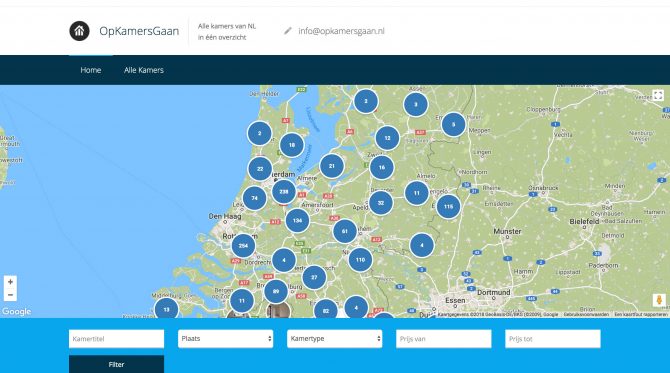Viewport: 670px width, 373px height.
Task: Expand the Kamertype dropdown
Action: [335, 339]
